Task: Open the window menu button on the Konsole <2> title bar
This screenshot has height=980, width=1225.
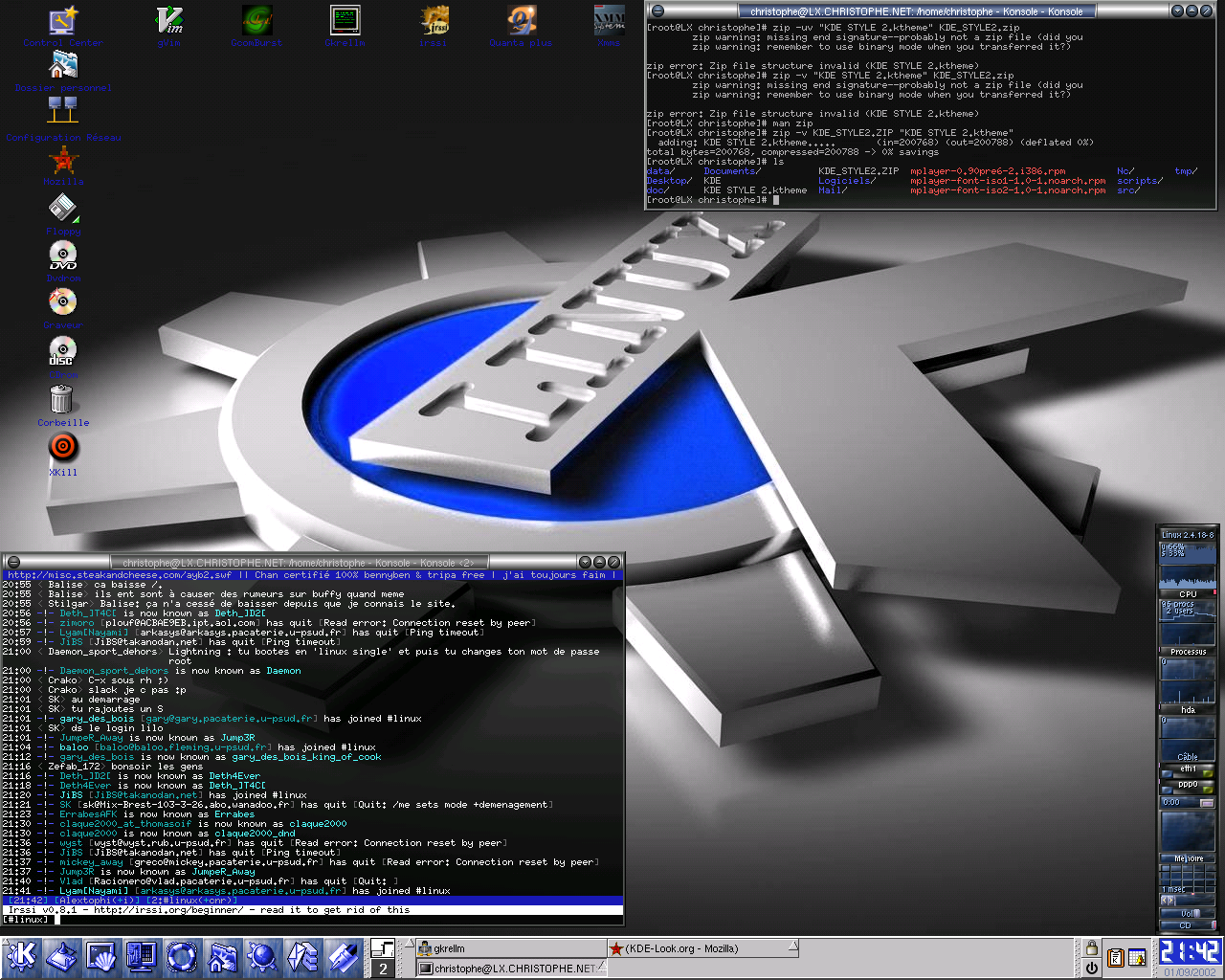Action: pos(13,562)
